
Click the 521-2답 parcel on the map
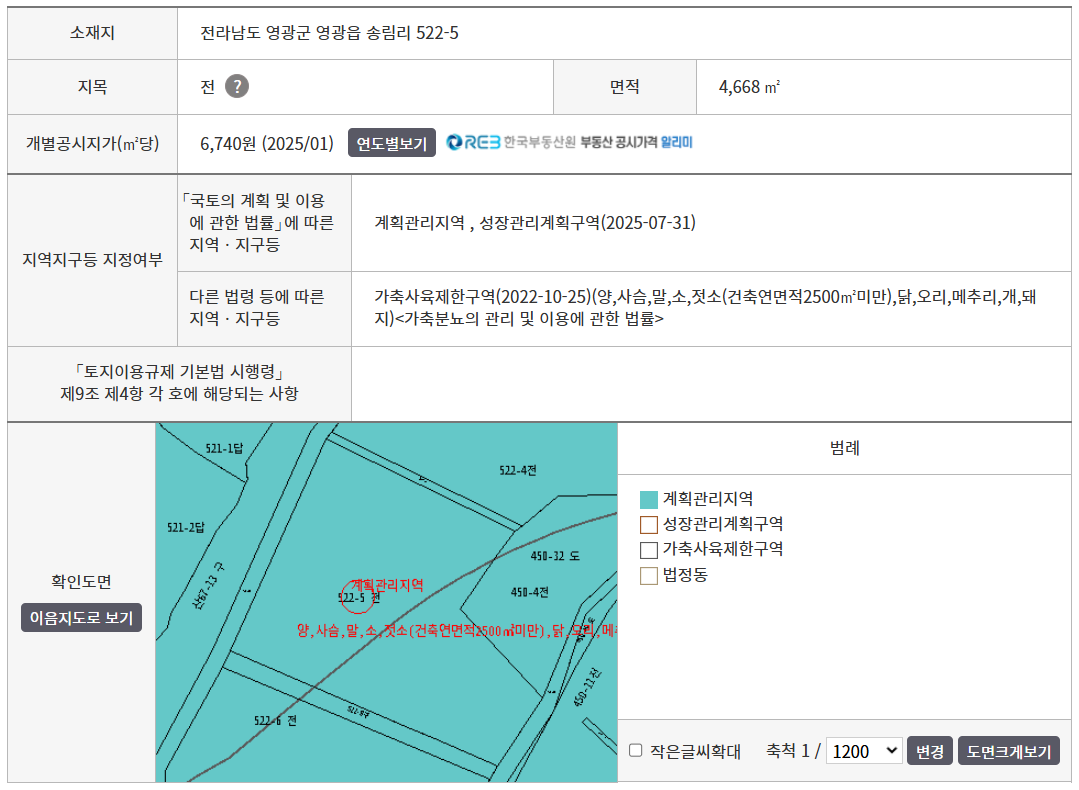tap(186, 526)
